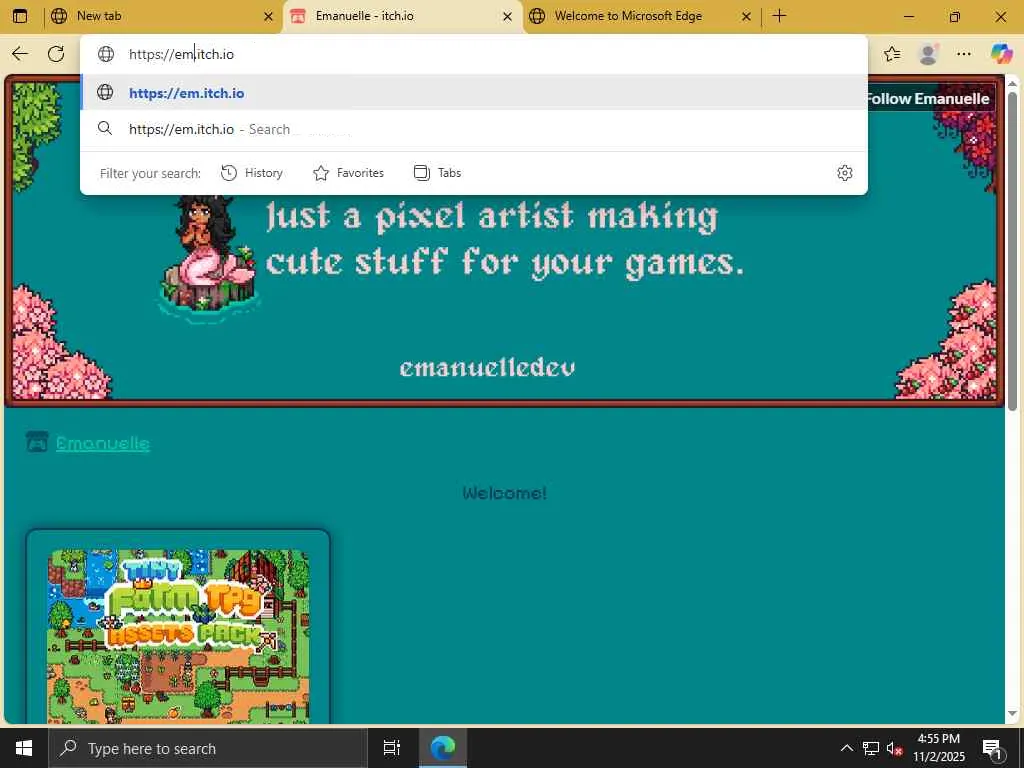Open the muted volume tray icon
This screenshot has width=1024, height=768.
coord(894,748)
